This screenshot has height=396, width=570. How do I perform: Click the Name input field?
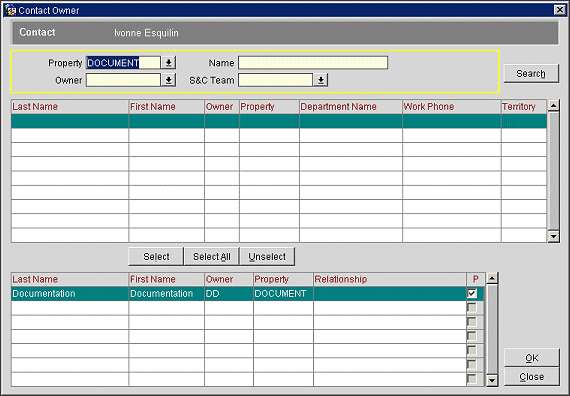coord(313,63)
